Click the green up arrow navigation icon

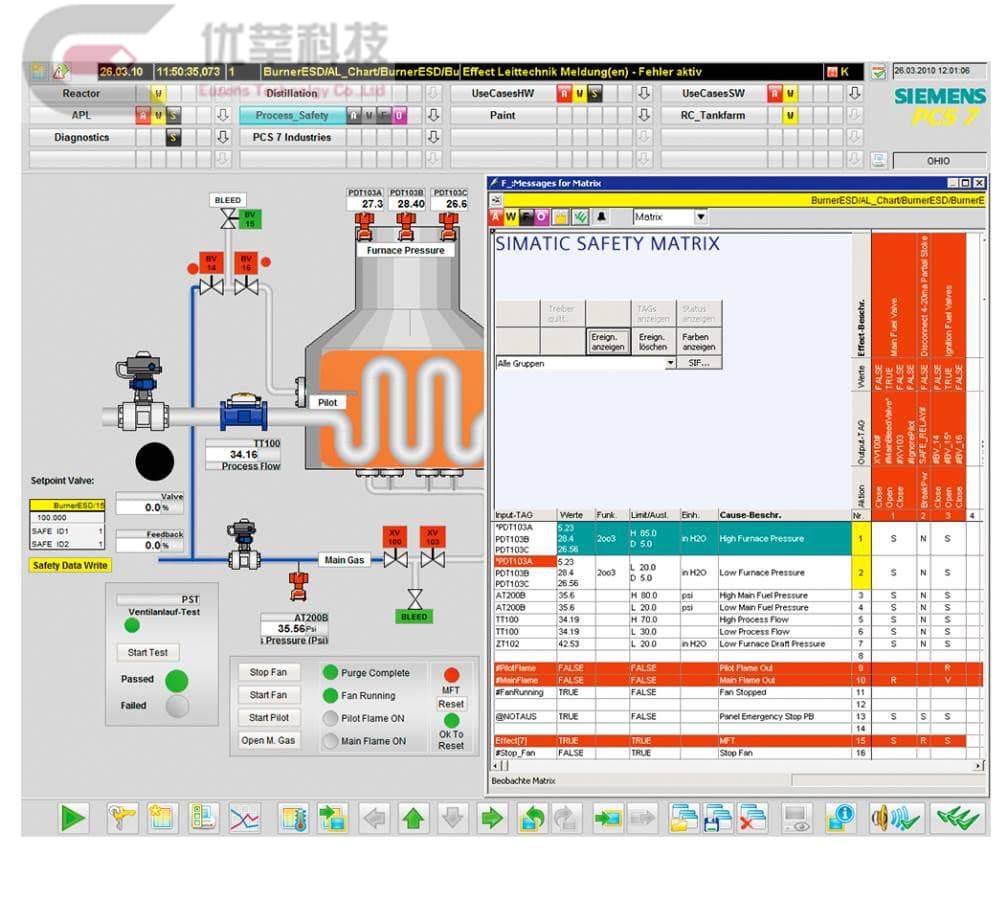[x=412, y=819]
